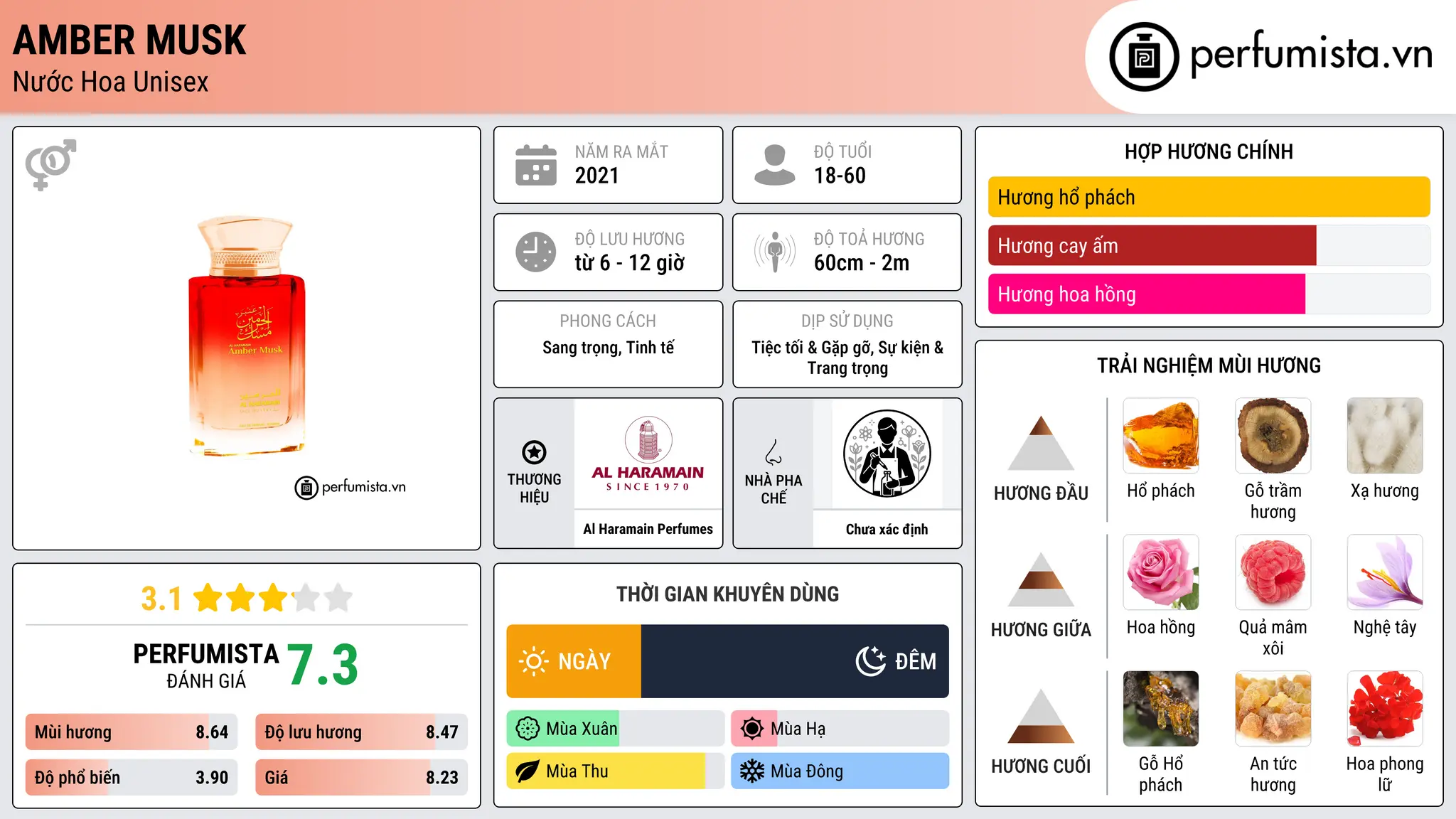Select the Nghệ tây note image
This screenshot has width=1456, height=819.
pos(1385,572)
